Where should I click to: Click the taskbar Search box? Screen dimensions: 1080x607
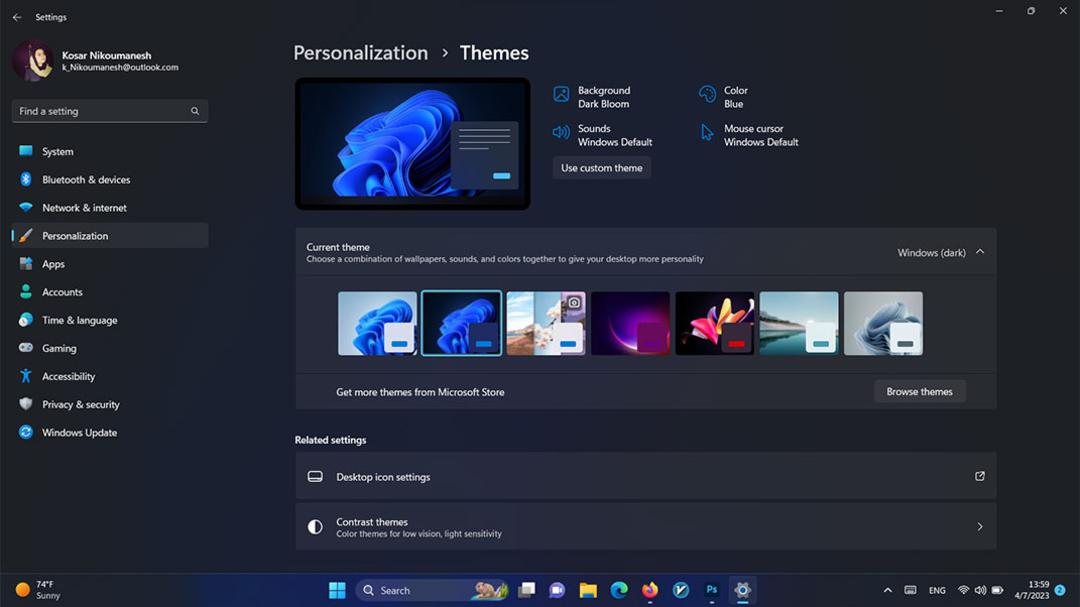[x=433, y=590]
